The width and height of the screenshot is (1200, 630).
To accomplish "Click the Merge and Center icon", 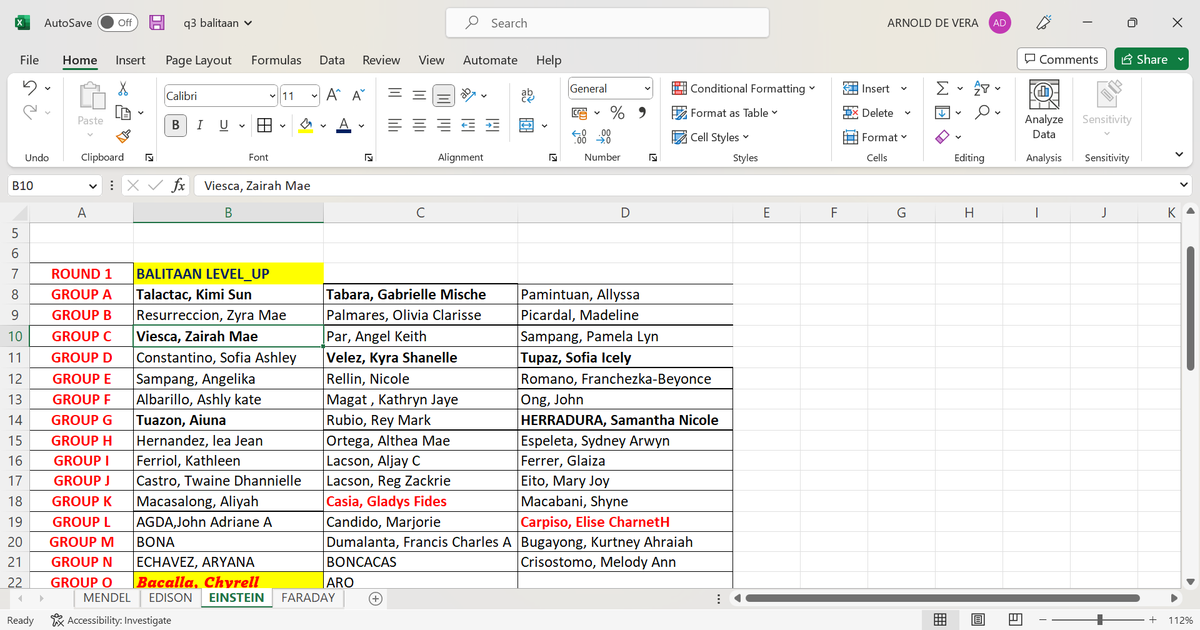I will (x=527, y=125).
